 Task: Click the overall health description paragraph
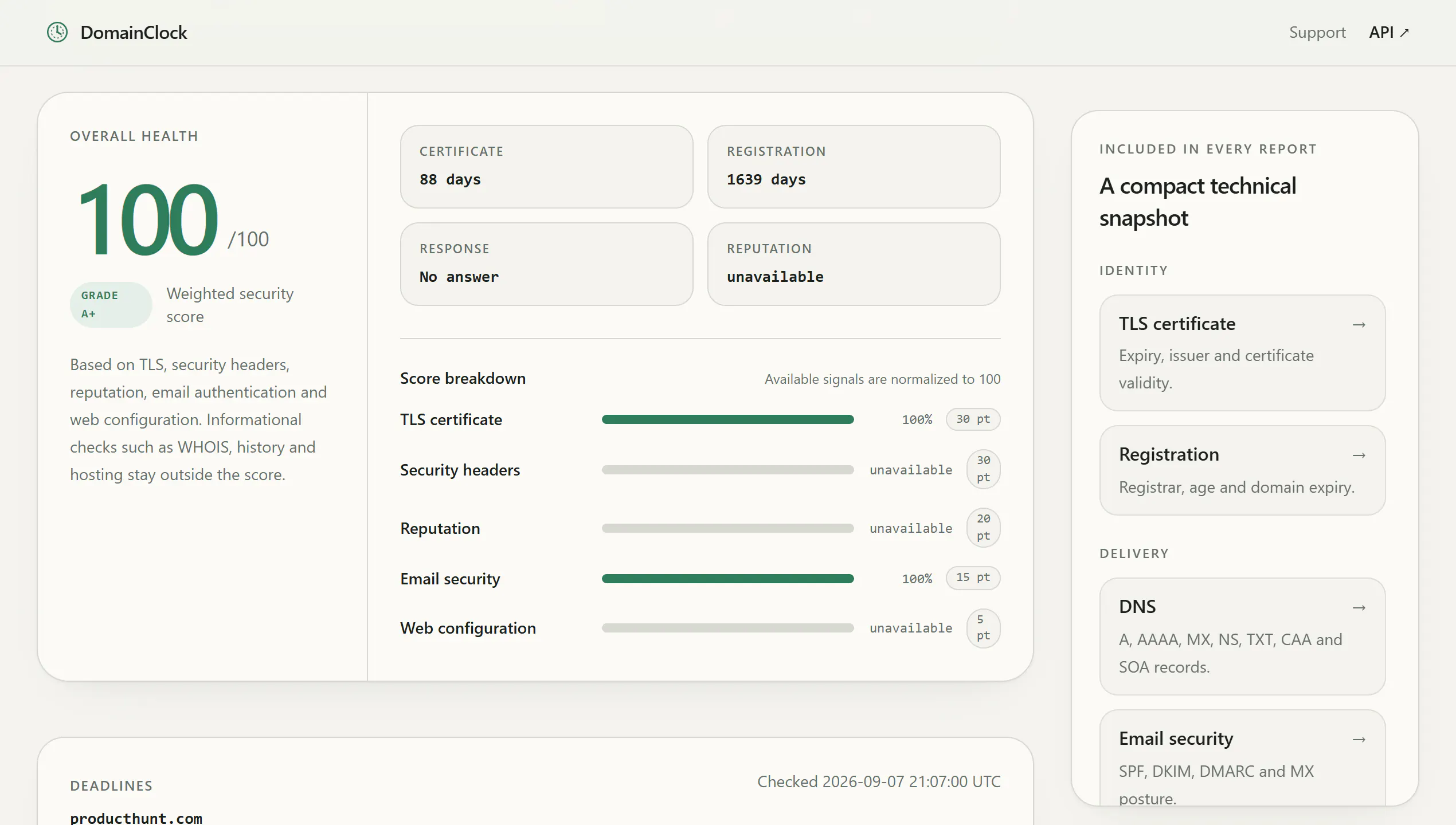tap(198, 420)
